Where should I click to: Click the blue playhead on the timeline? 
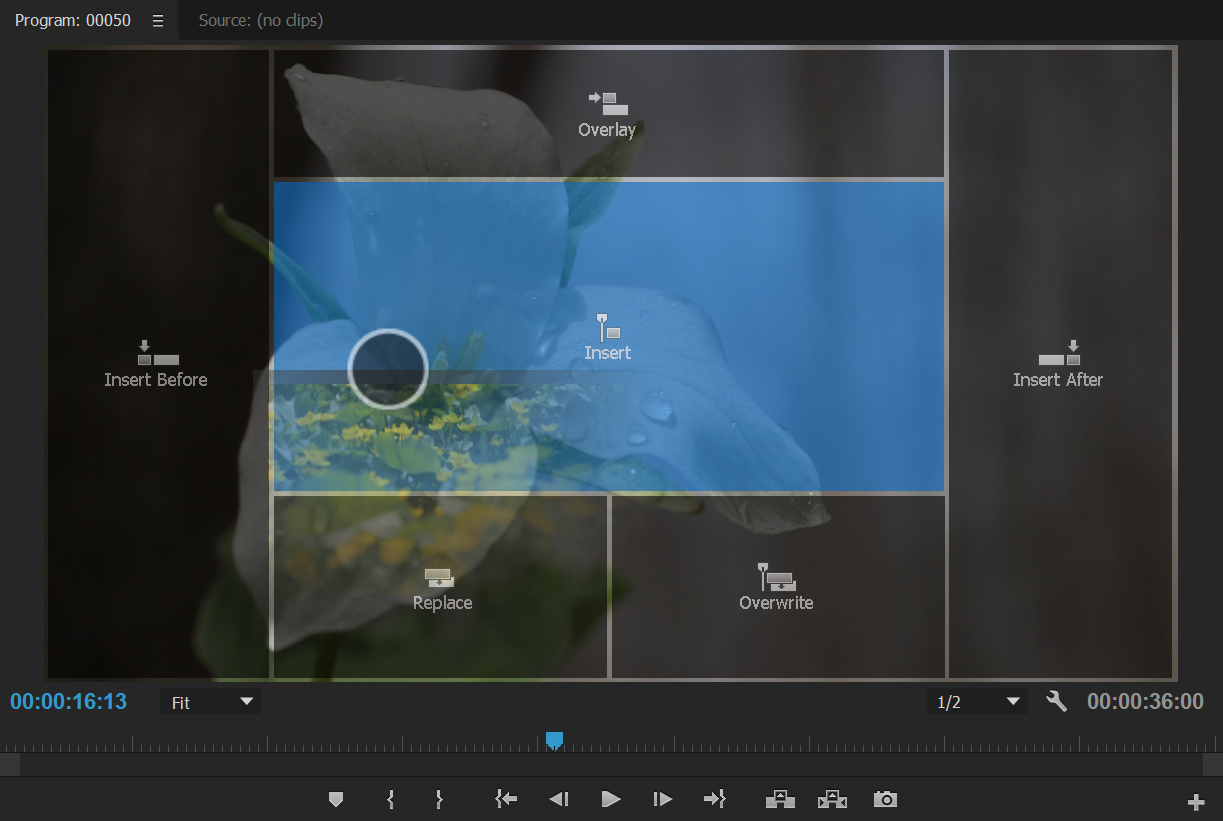click(x=555, y=741)
